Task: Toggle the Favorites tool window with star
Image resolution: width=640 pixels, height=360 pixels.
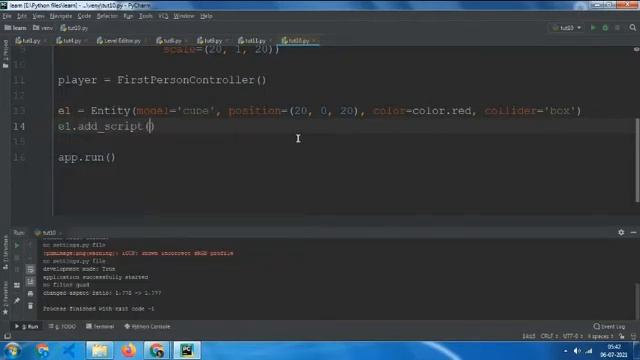Action: point(5,299)
